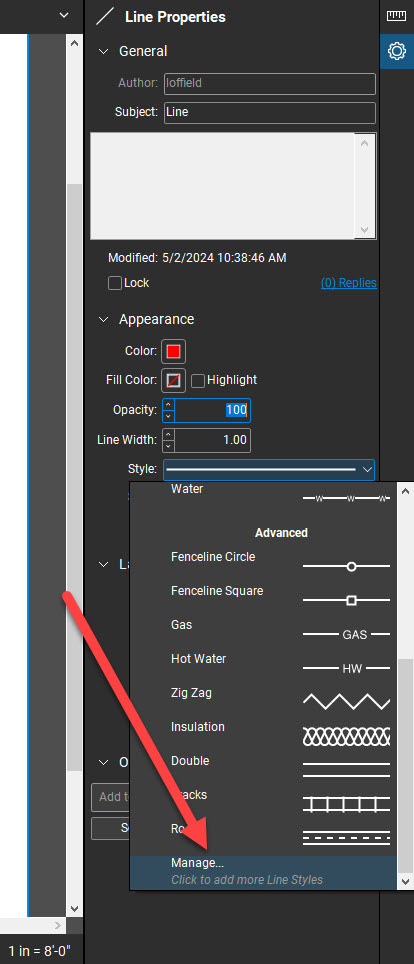This screenshot has width=414, height=964.
Task: Open the red Color swatch picker
Action: click(x=173, y=351)
